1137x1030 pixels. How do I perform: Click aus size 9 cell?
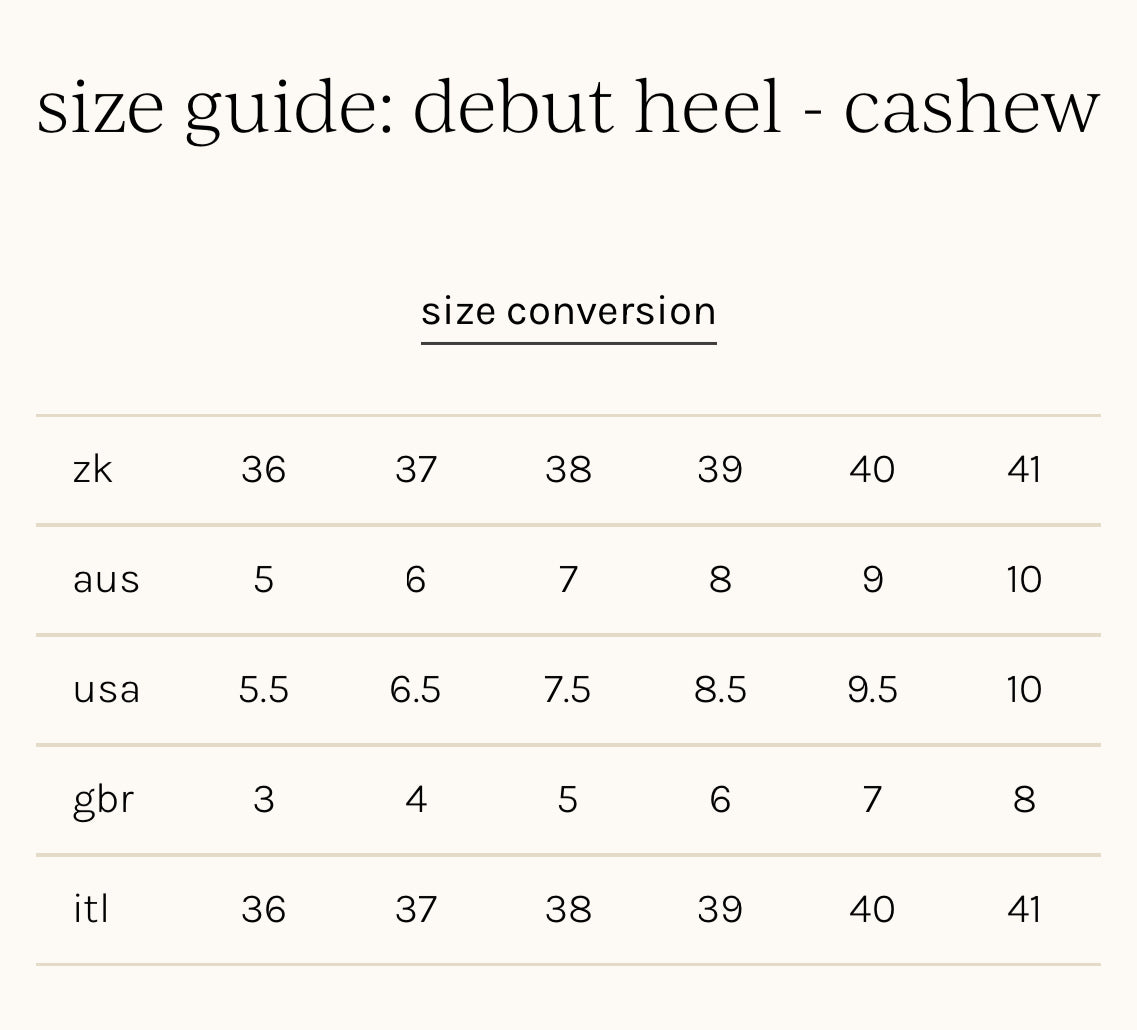coord(872,579)
